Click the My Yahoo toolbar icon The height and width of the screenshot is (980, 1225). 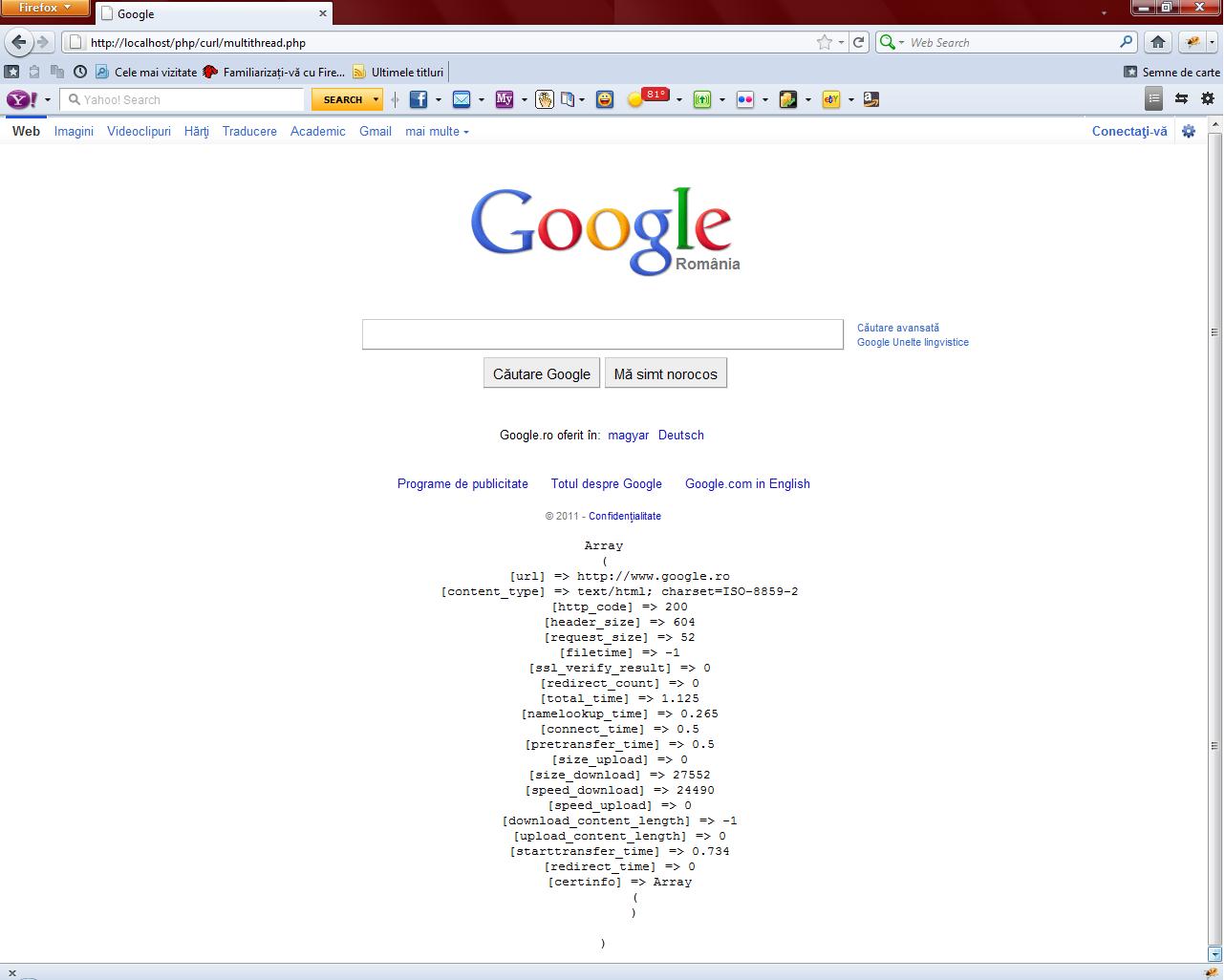tap(505, 99)
